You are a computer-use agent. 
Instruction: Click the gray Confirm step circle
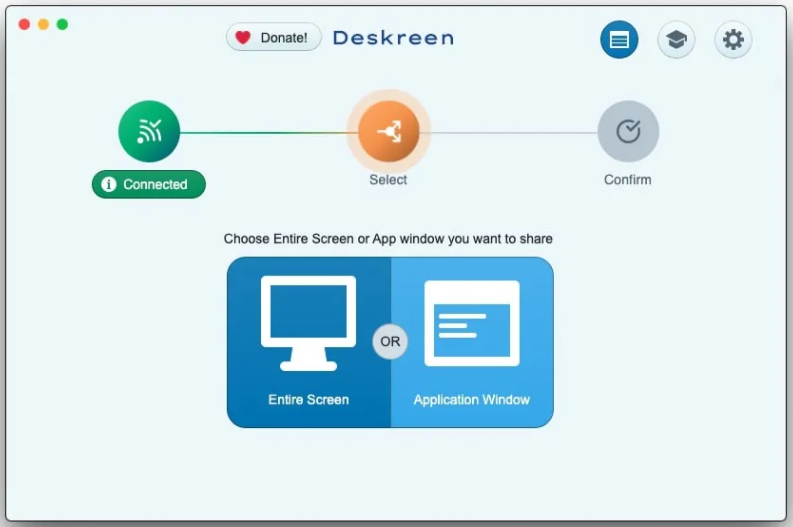tap(628, 131)
